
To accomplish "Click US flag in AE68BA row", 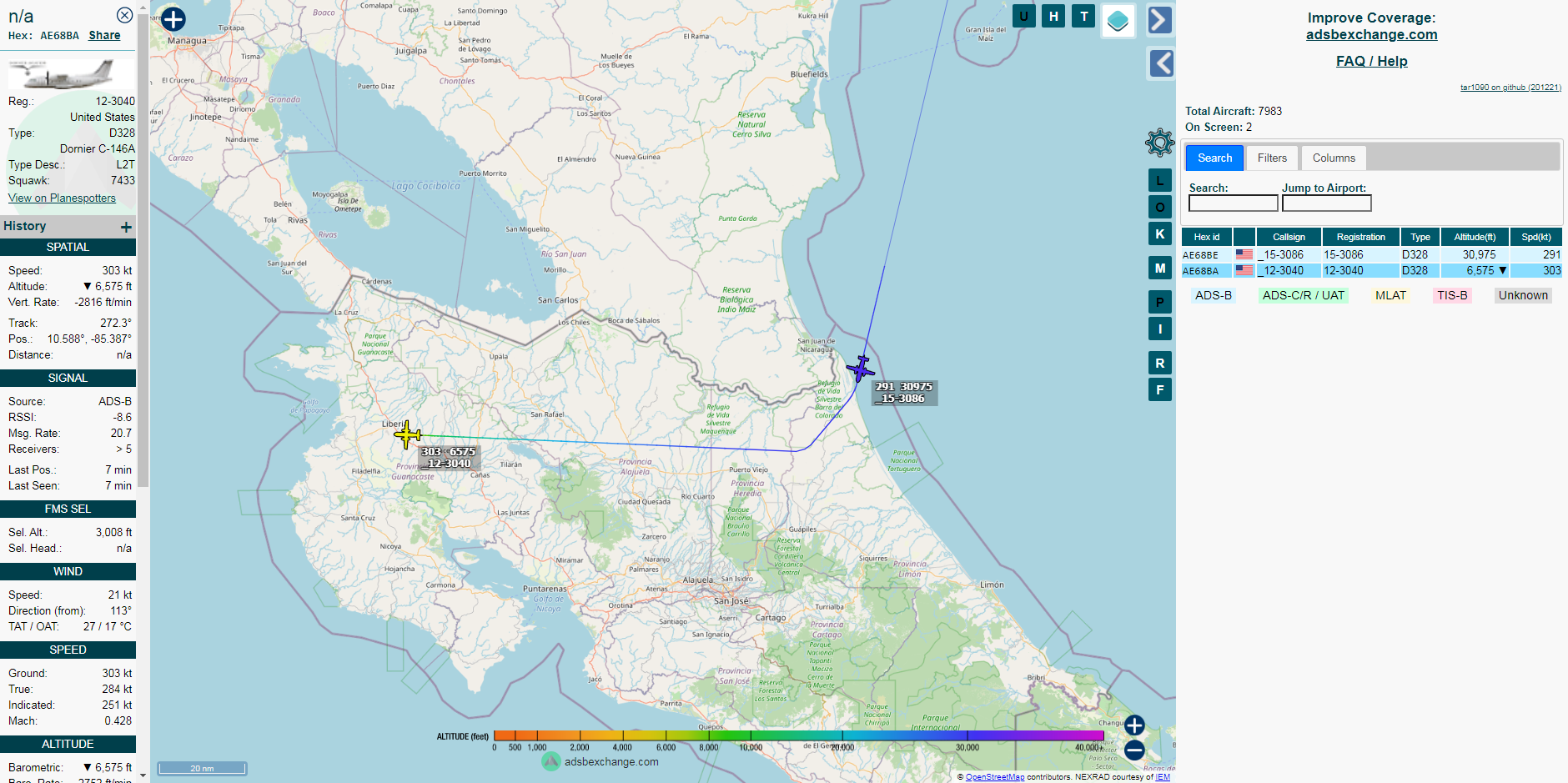I will pyautogui.click(x=1244, y=270).
